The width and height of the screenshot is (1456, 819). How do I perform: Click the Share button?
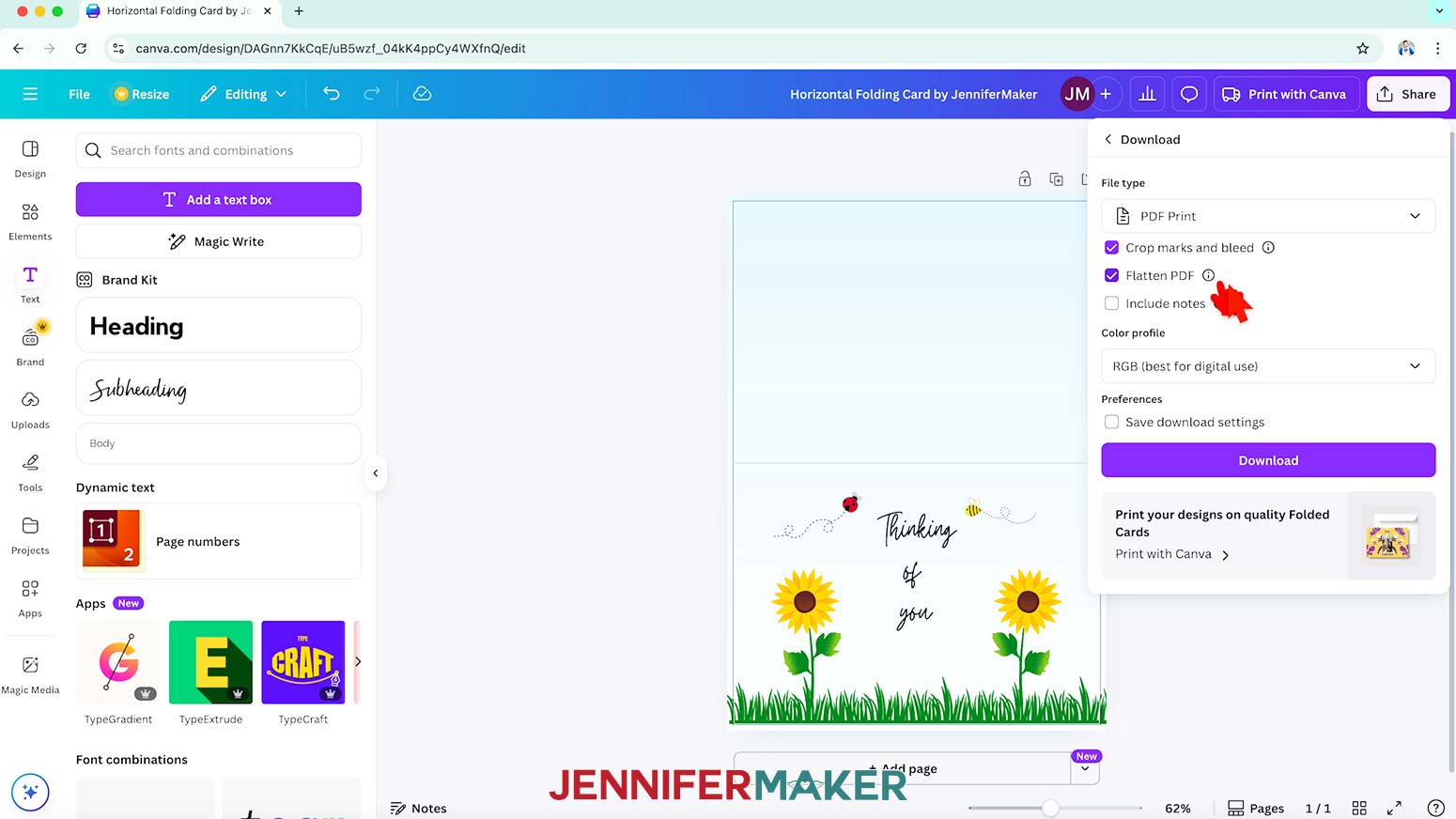(1408, 94)
